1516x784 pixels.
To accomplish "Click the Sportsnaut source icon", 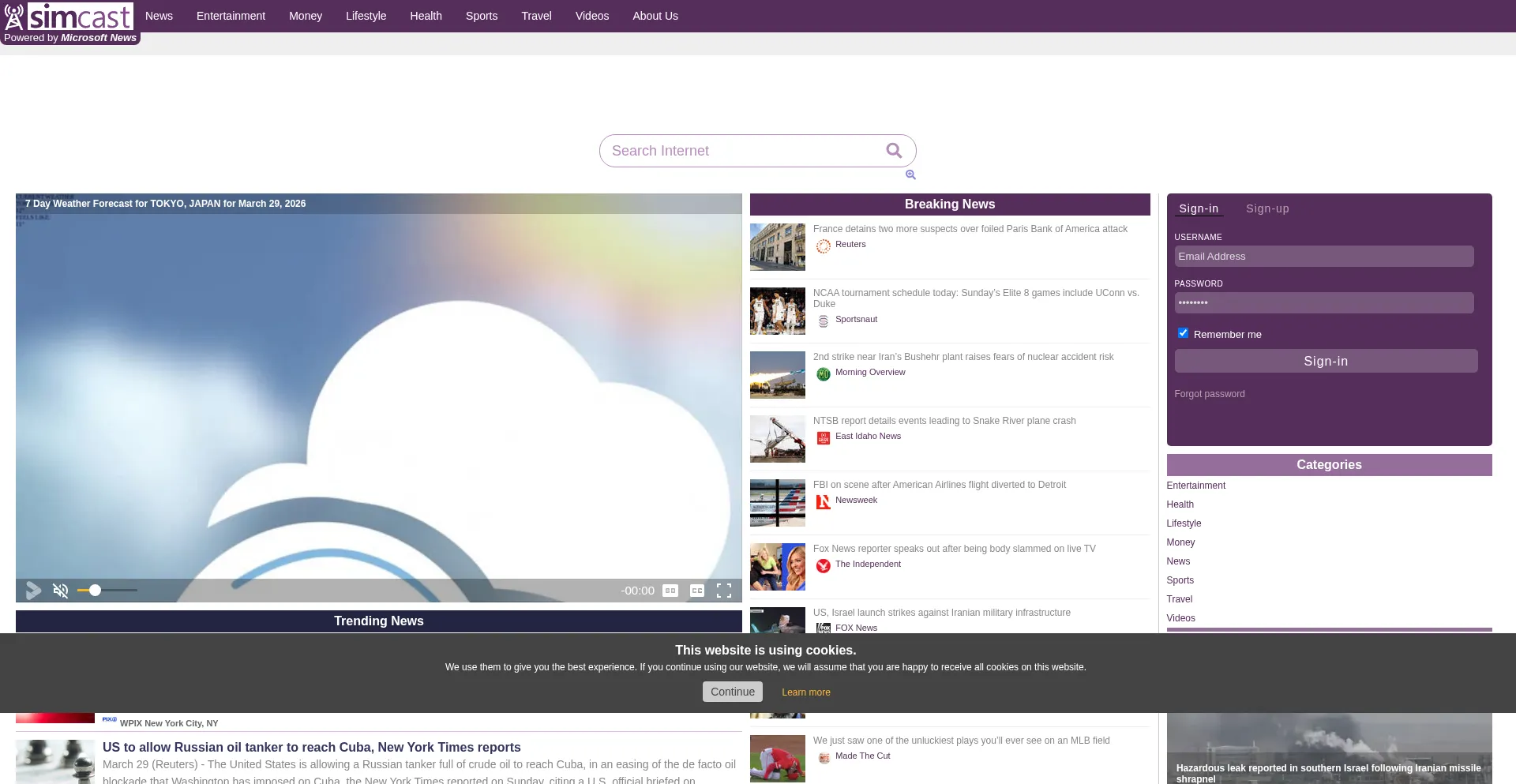I will (x=824, y=321).
